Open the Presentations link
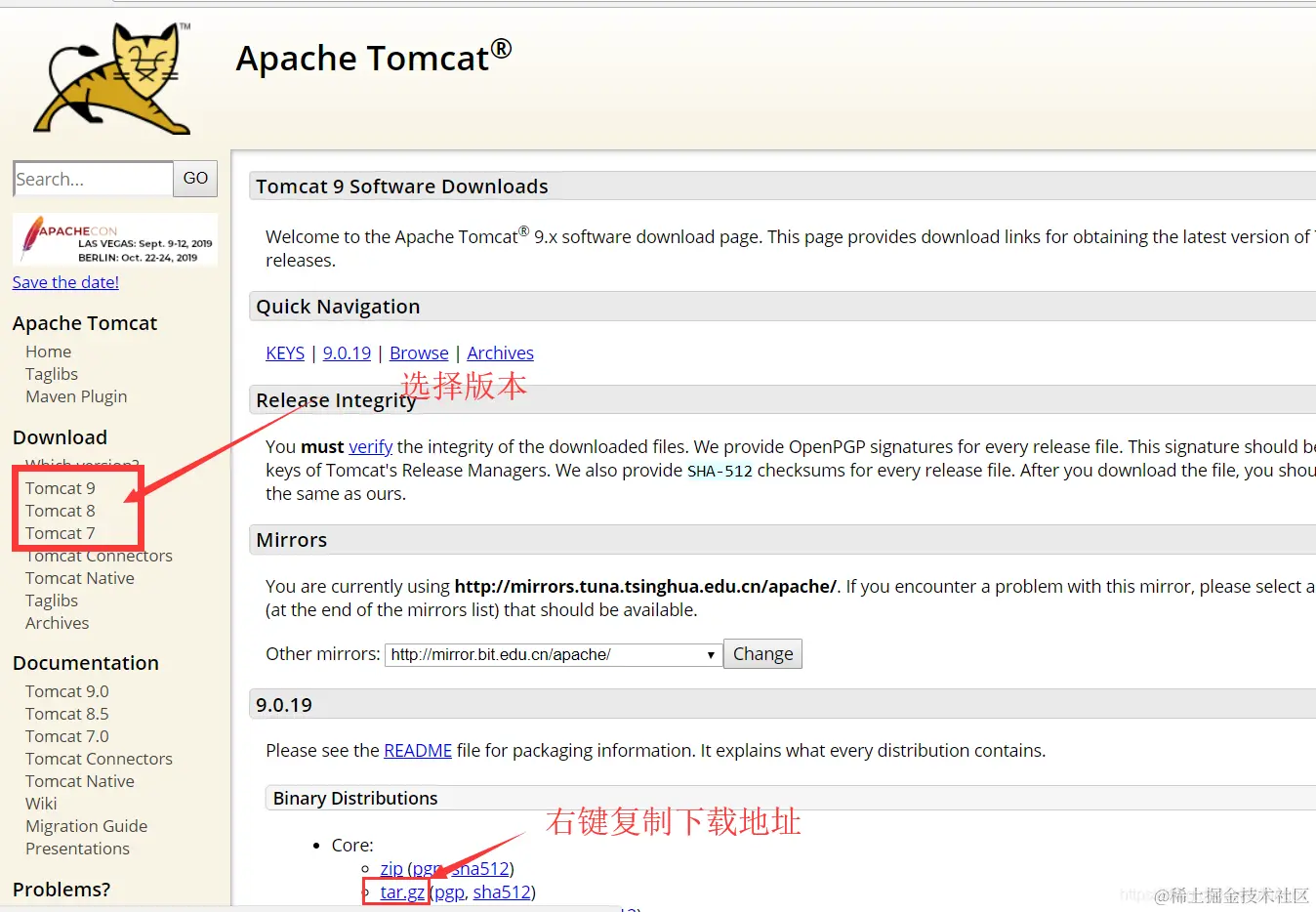The height and width of the screenshot is (912, 1316). [77, 849]
